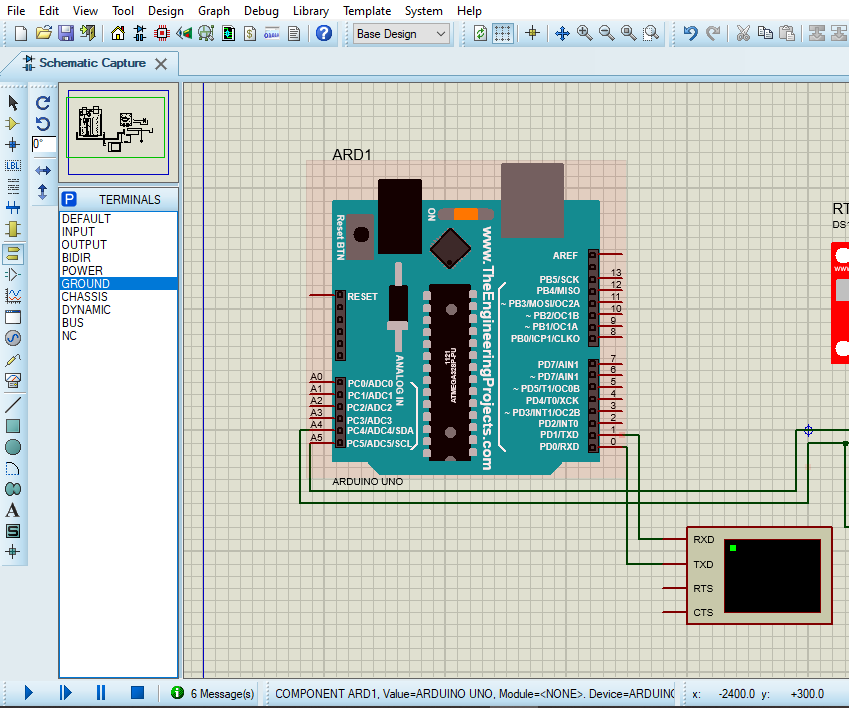Select the Virtual Instruments Mode icon

[11, 379]
